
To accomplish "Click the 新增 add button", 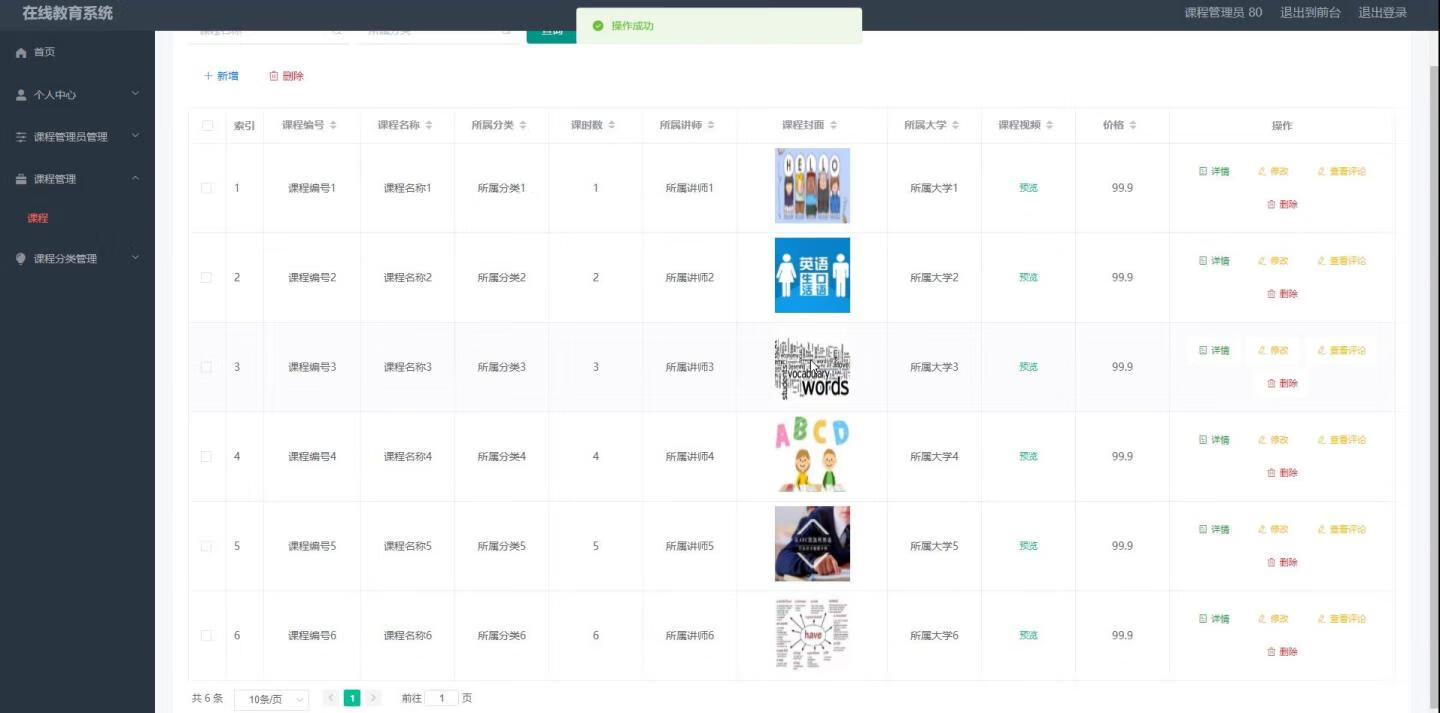I will [x=221, y=76].
